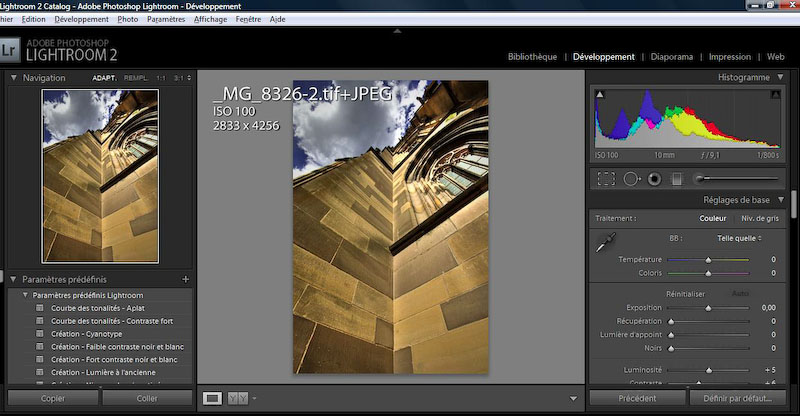Open the navigator 3:1 zoom level dropdown
This screenshot has width=800, height=416.
(183, 78)
